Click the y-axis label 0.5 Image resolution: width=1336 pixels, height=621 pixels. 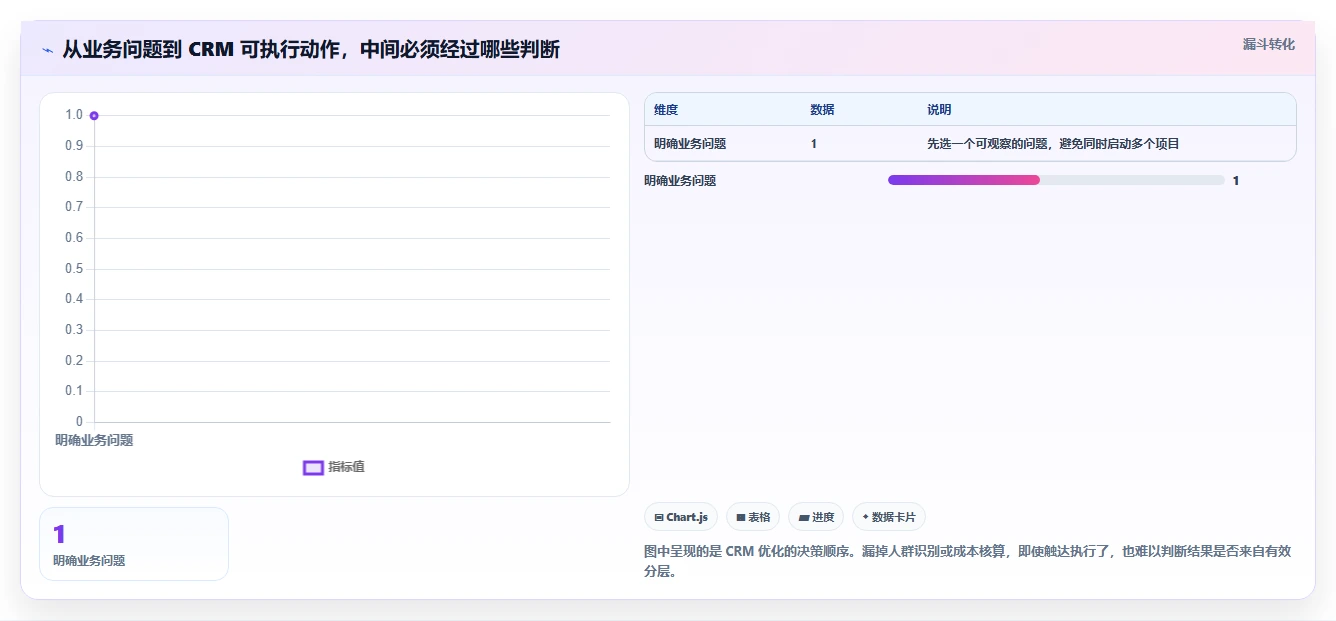74,269
